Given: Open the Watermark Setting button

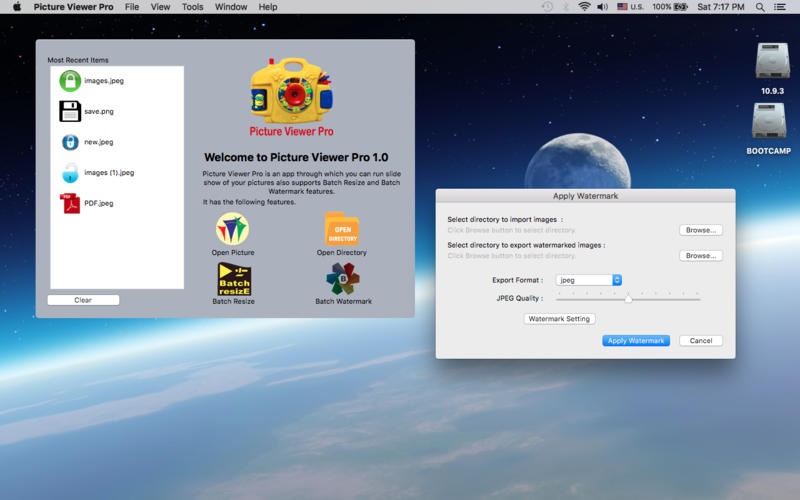Looking at the screenshot, I should tap(559, 319).
